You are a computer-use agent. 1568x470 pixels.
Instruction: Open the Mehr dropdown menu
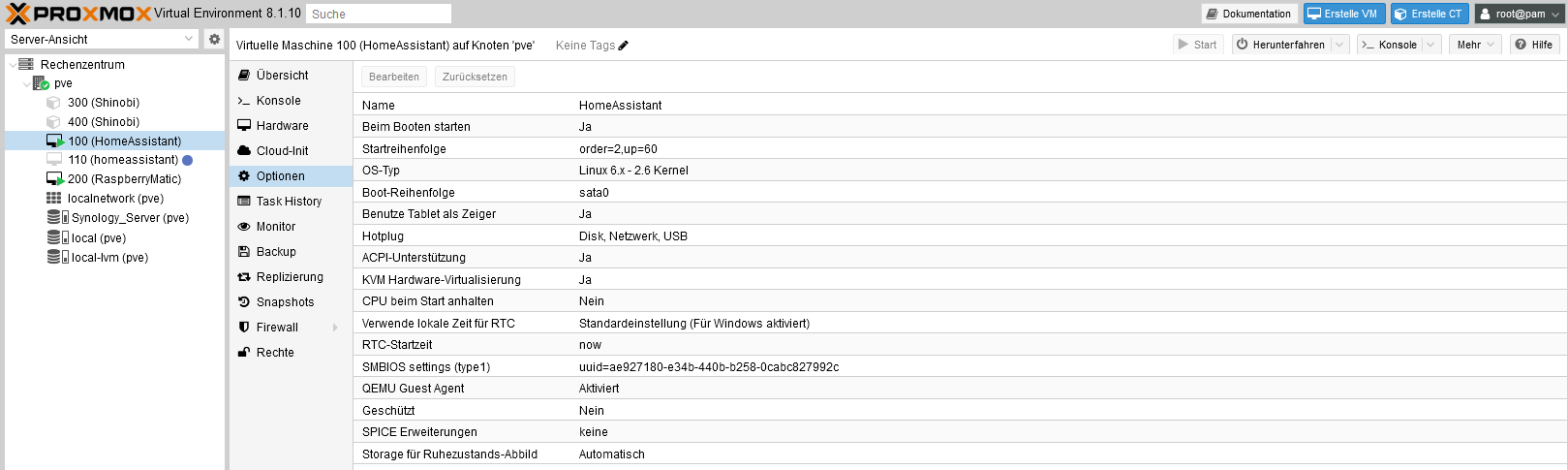click(1476, 45)
